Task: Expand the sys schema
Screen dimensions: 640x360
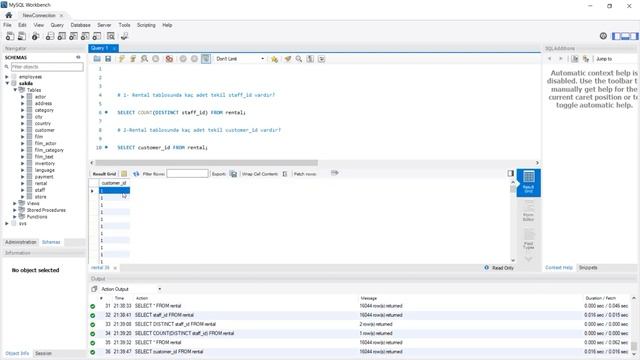Action: point(7,224)
